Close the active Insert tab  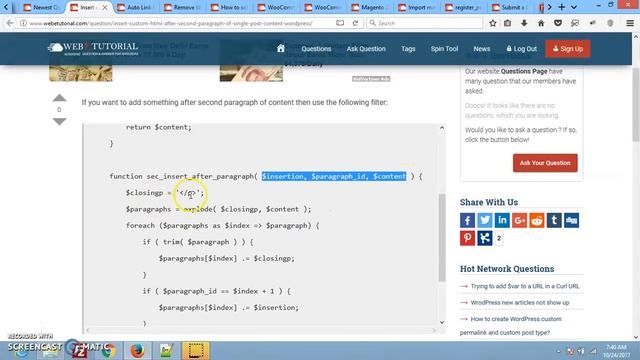(105, 7)
